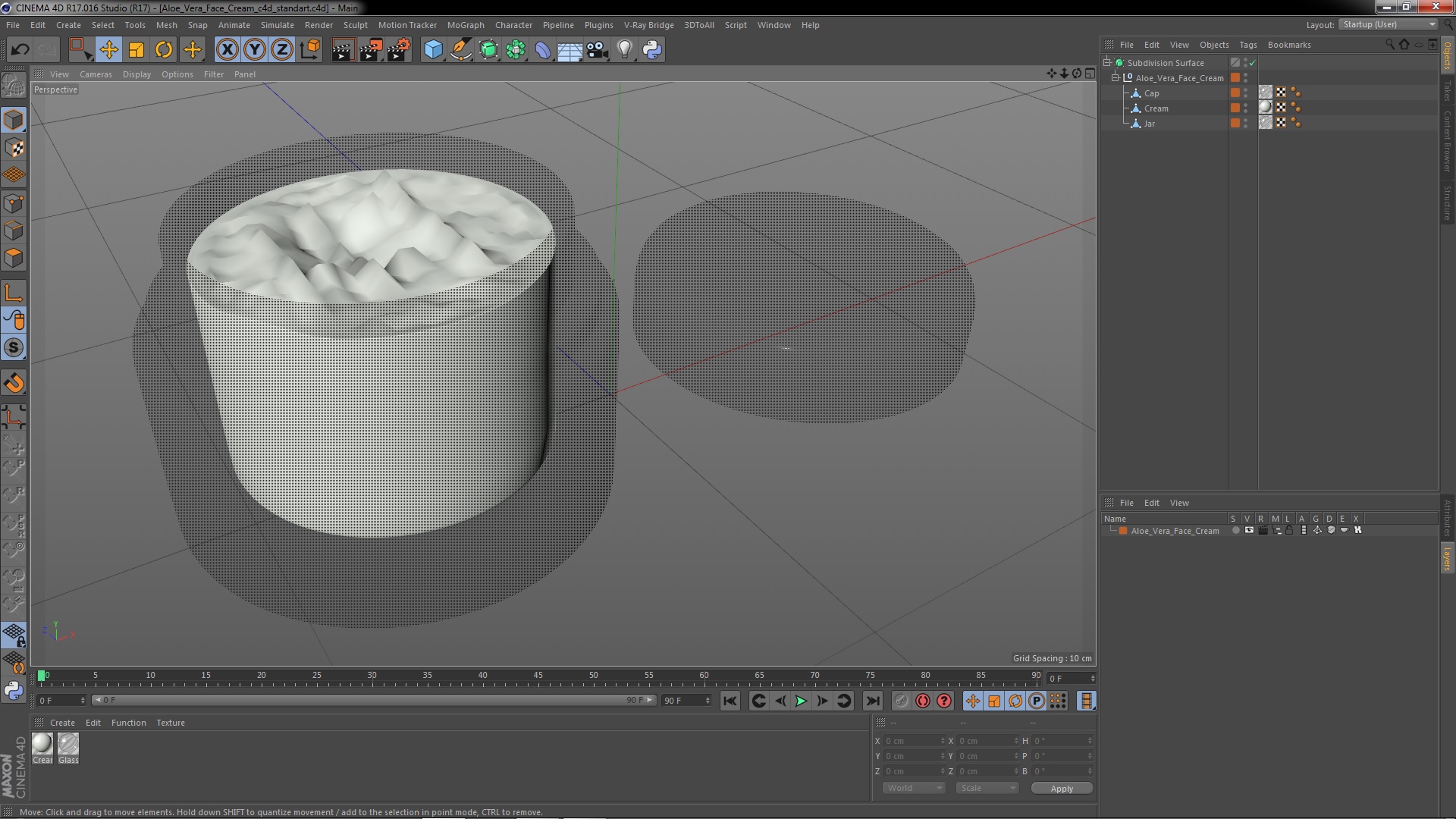Viewport: 1456px width, 819px height.
Task: Open material manager Create menu
Action: click(x=62, y=723)
